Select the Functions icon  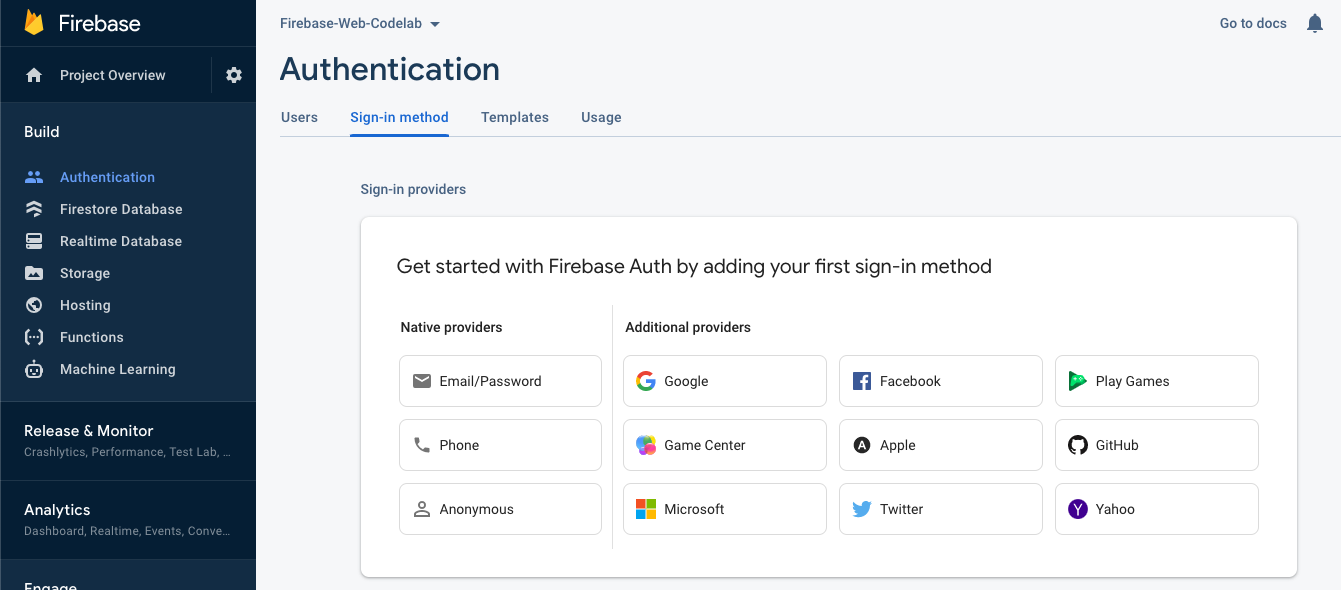(x=33, y=337)
